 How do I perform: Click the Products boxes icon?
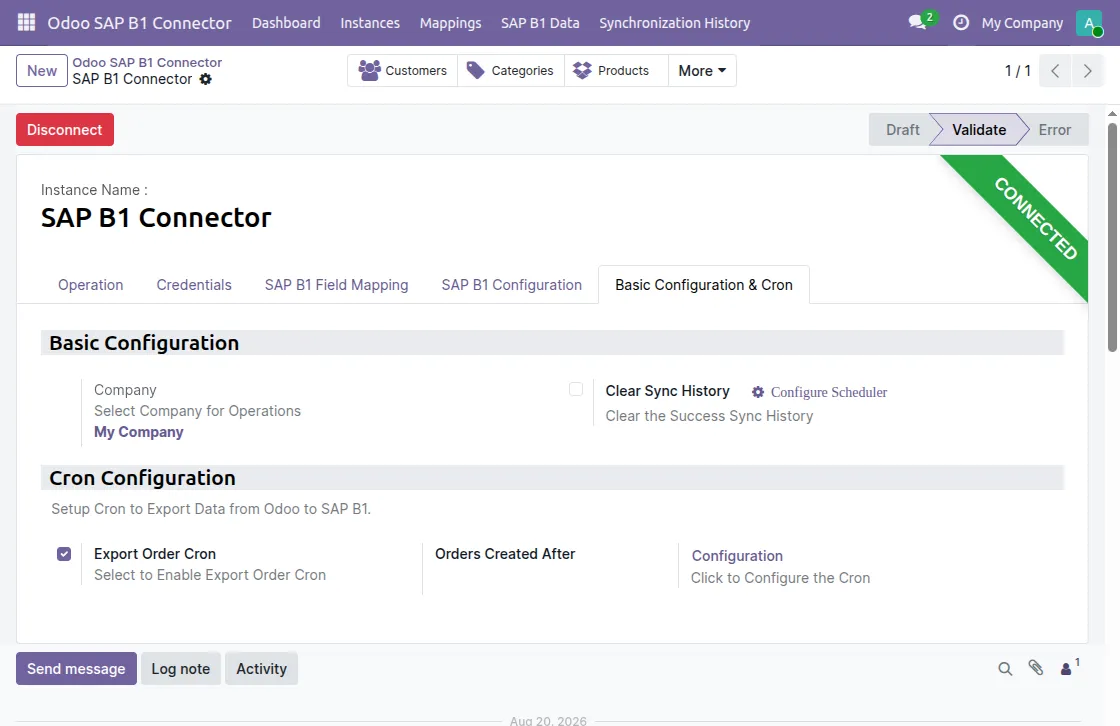click(x=583, y=70)
